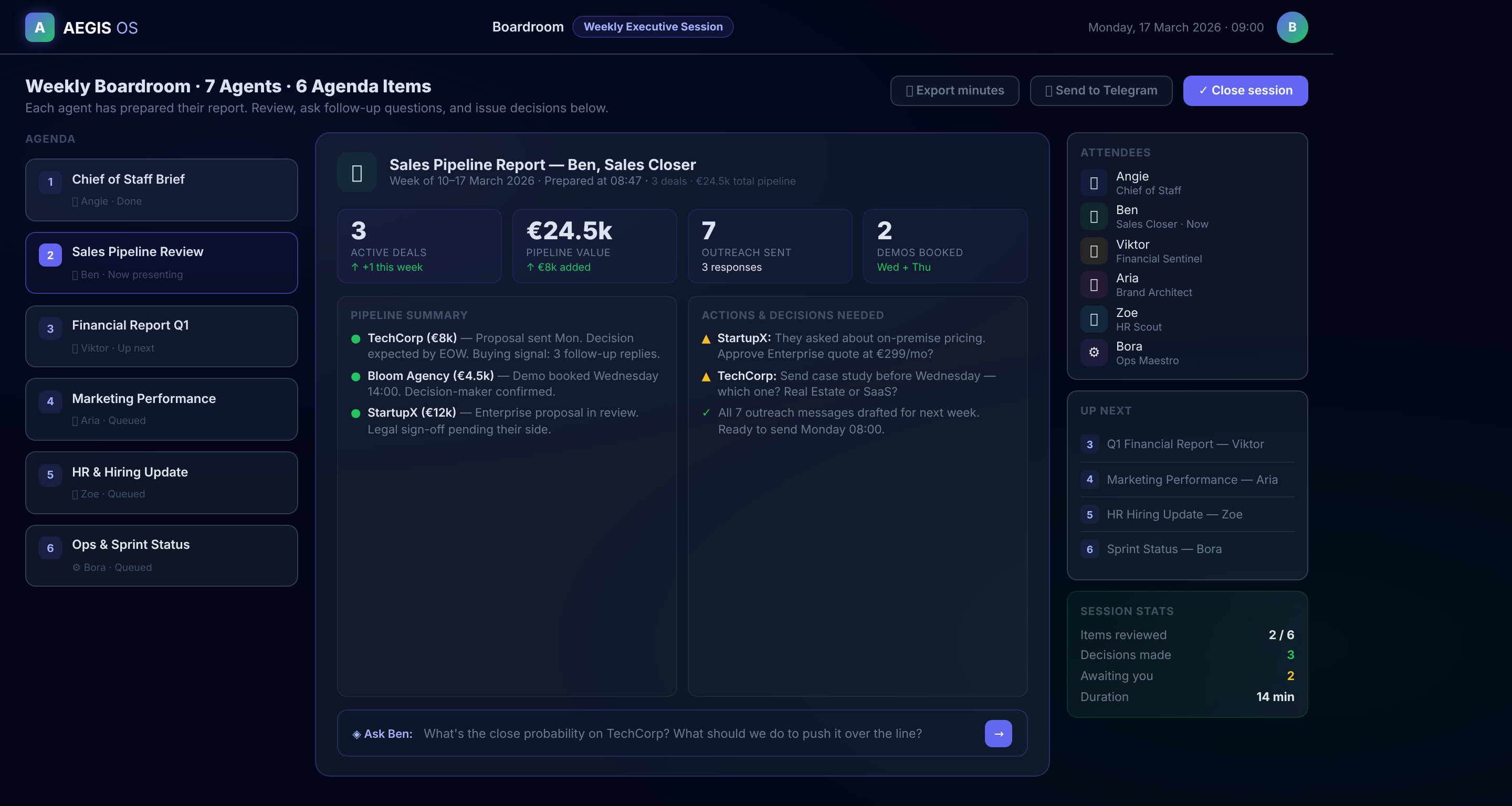Click Angie's avatar icon in attendees
1512x806 pixels.
(x=1094, y=183)
